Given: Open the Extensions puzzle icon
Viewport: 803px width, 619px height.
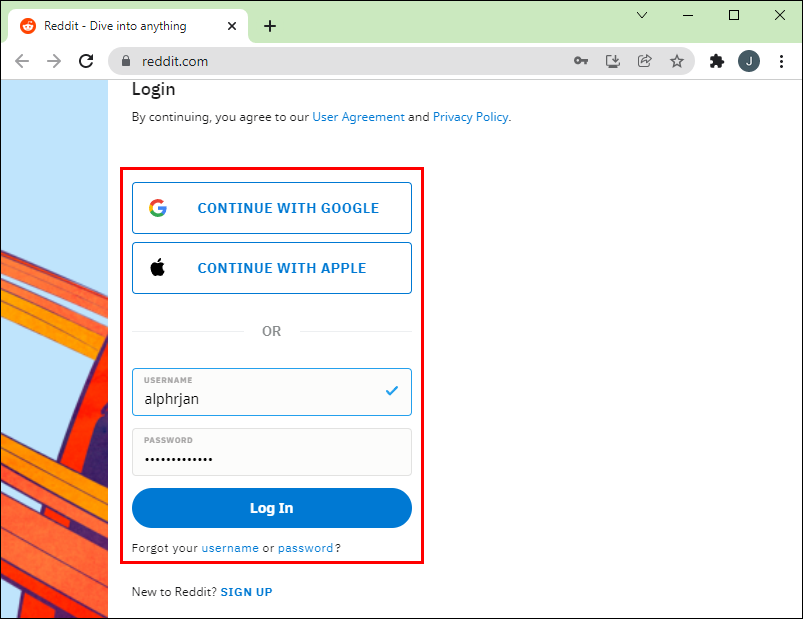Looking at the screenshot, I should tap(716, 61).
